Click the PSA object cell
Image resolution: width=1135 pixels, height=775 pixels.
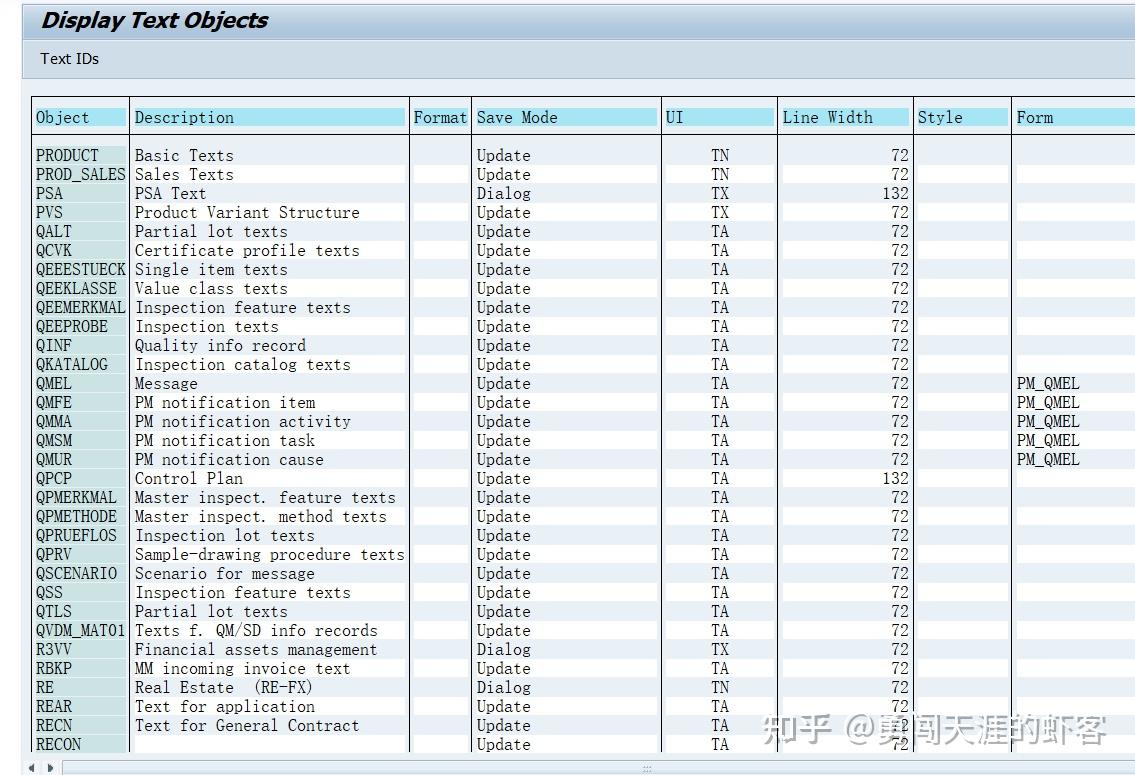(80, 193)
